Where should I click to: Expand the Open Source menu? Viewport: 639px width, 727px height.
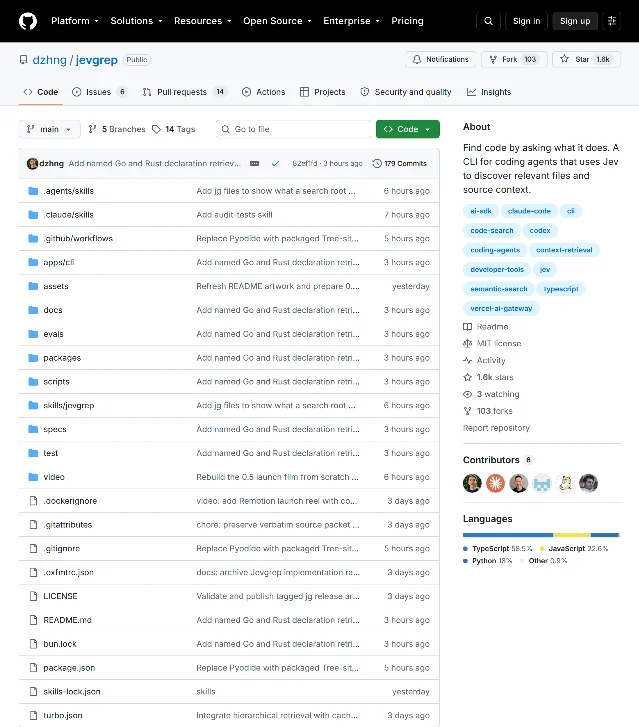[277, 21]
